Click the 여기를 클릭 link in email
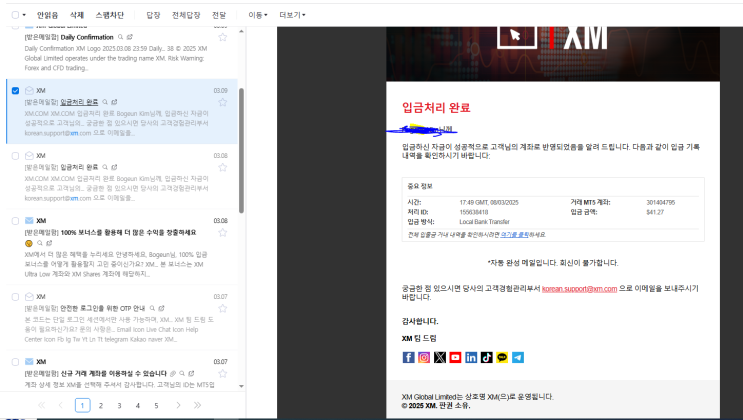Screen dimensions: 743x420 pyautogui.click(x=514, y=235)
